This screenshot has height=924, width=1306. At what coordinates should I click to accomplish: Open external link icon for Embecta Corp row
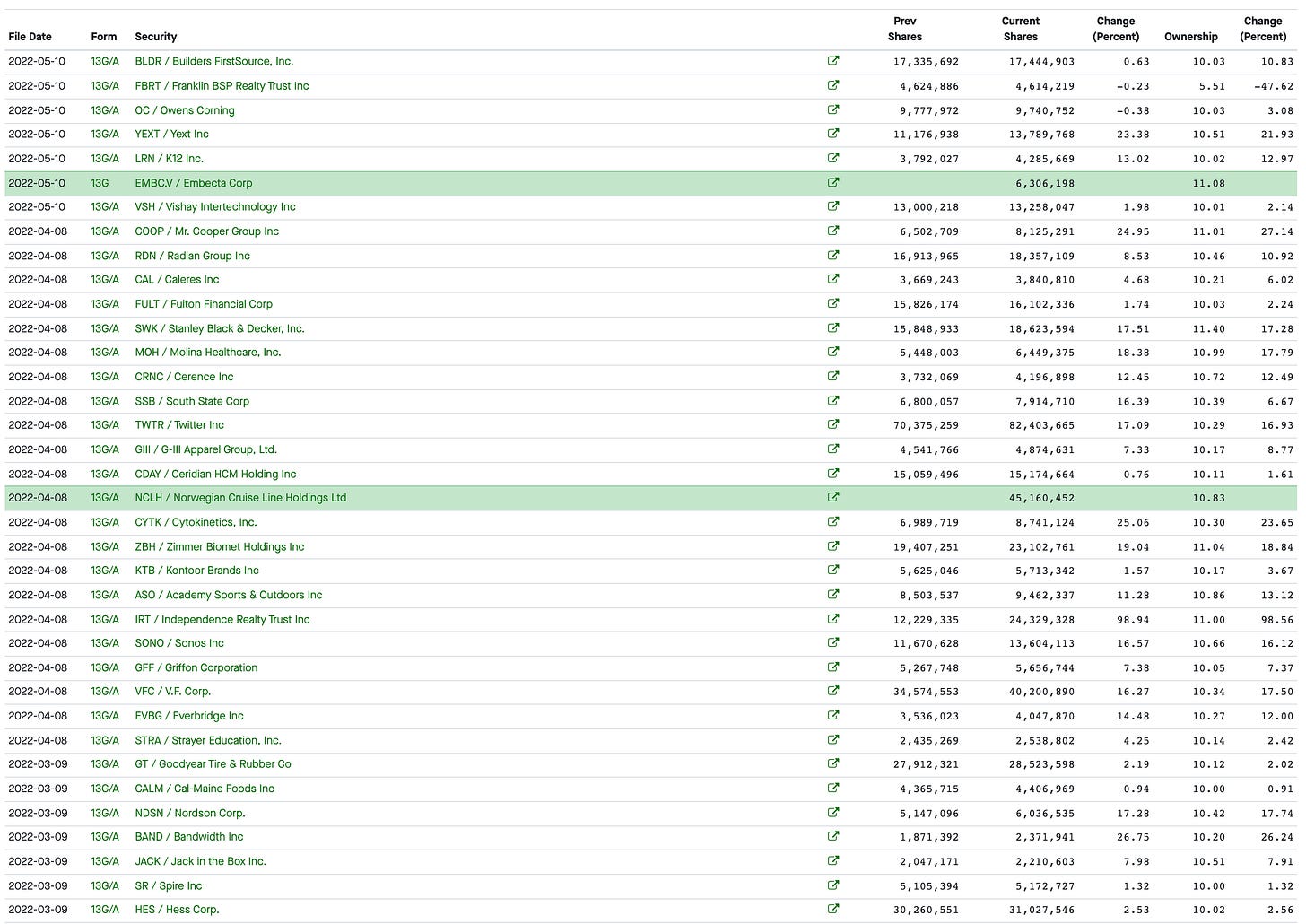tap(833, 182)
